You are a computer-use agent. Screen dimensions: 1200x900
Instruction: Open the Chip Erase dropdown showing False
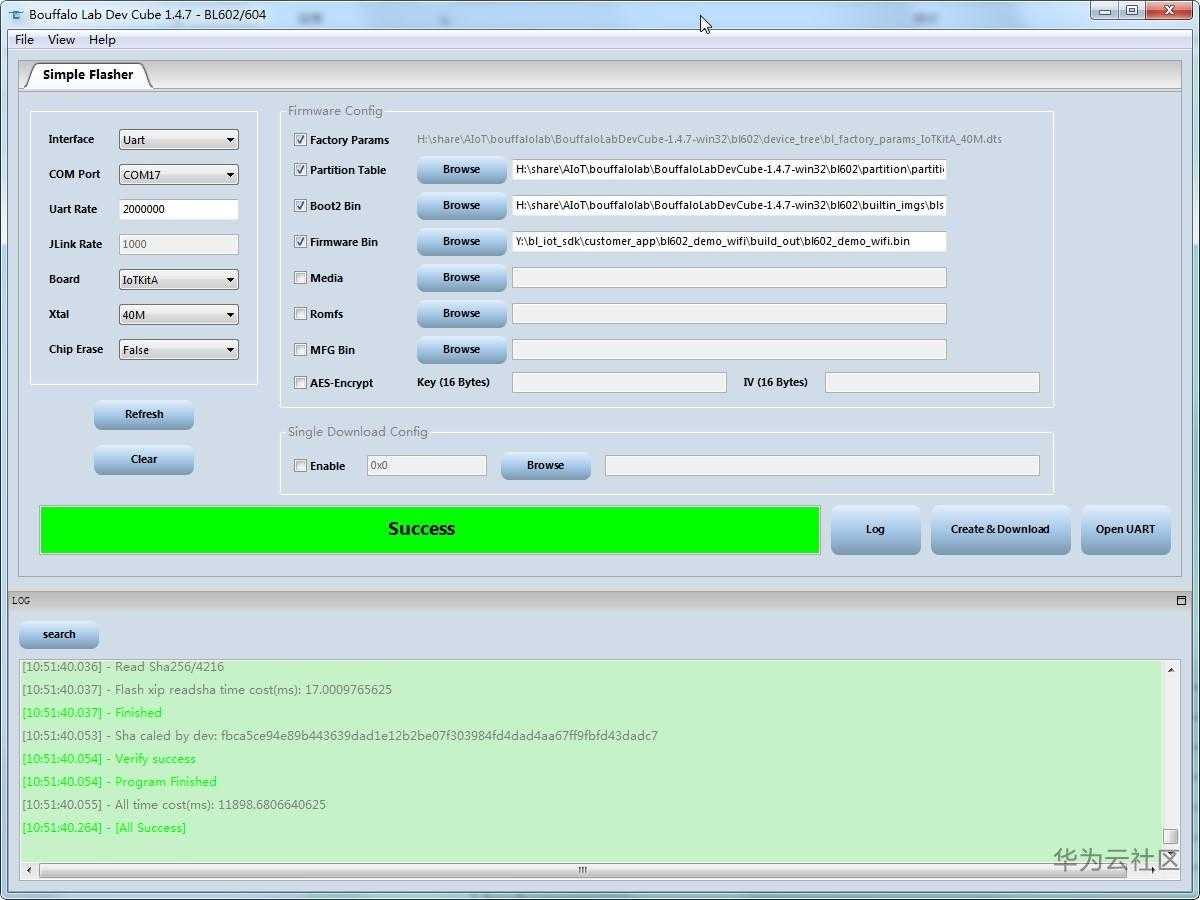click(179, 350)
